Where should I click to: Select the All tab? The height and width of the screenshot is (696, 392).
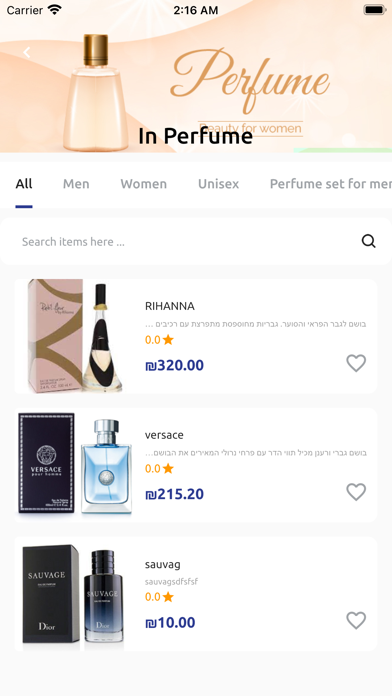coord(24,184)
